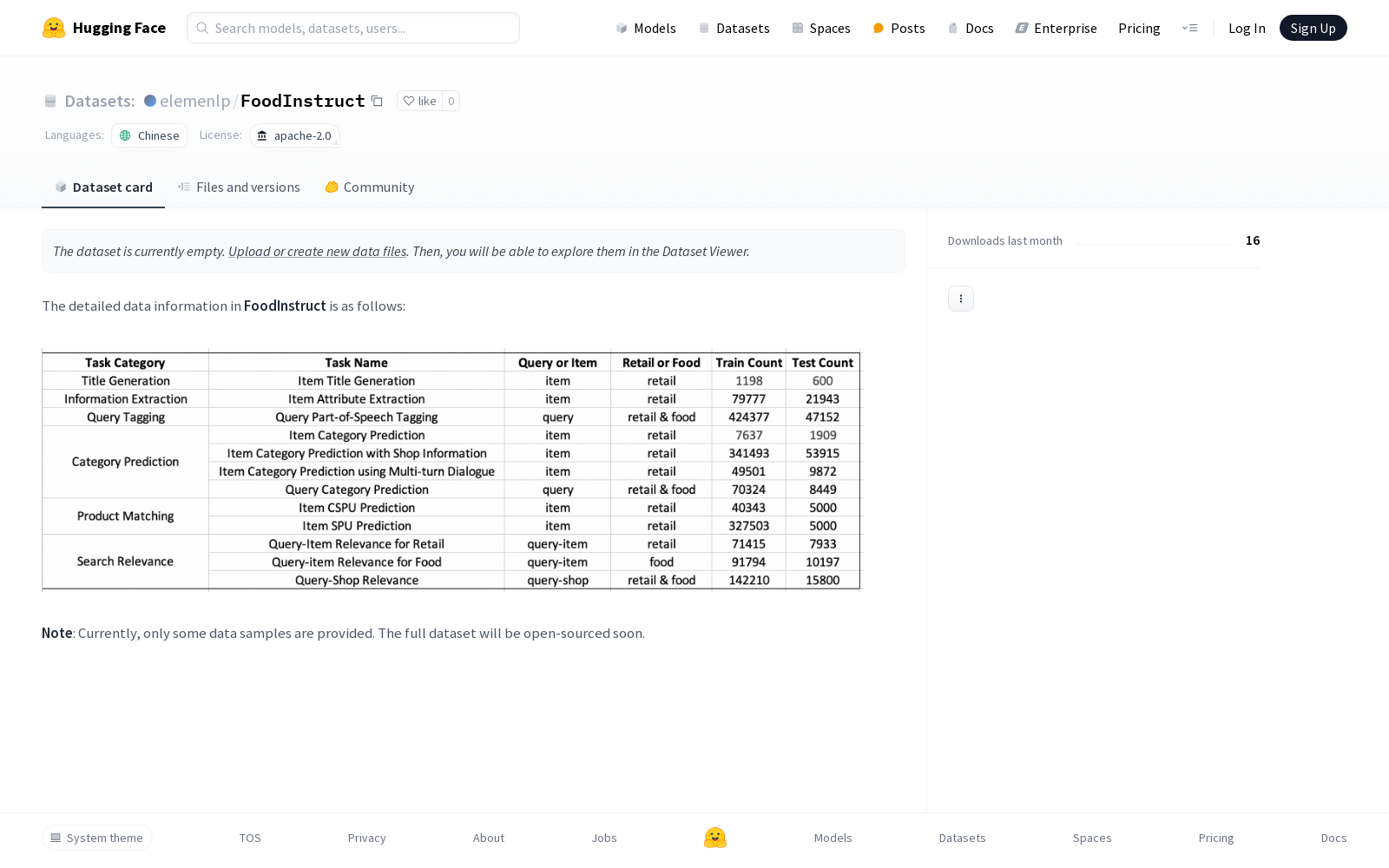Copy the dataset name with the copy icon

377,101
